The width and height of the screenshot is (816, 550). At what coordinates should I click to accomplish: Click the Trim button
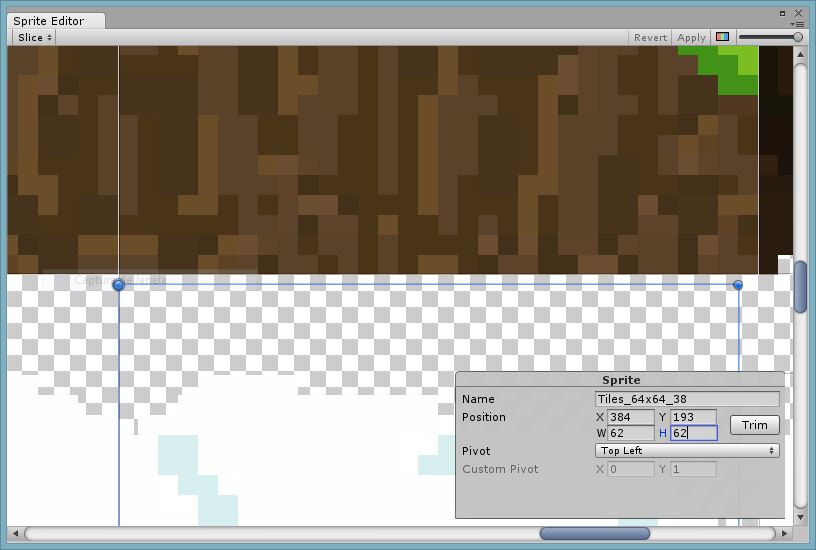point(755,425)
